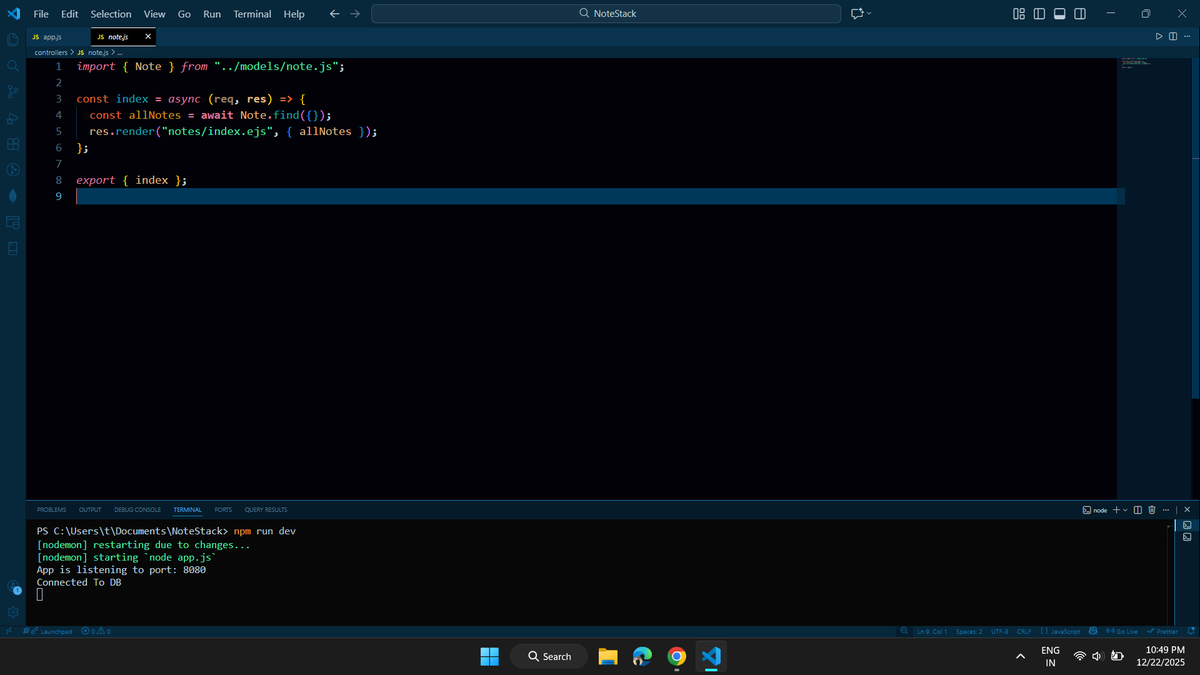This screenshot has height=675, width=1200.
Task: Click the terminal input cursor area
Action: coord(40,596)
